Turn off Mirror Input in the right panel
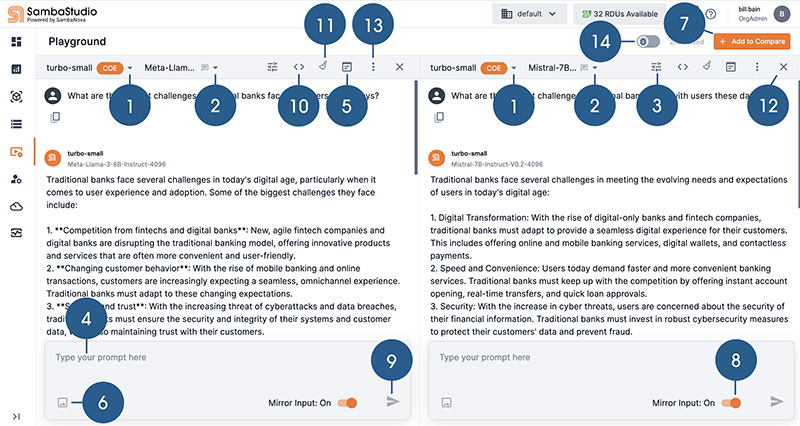 731,402
